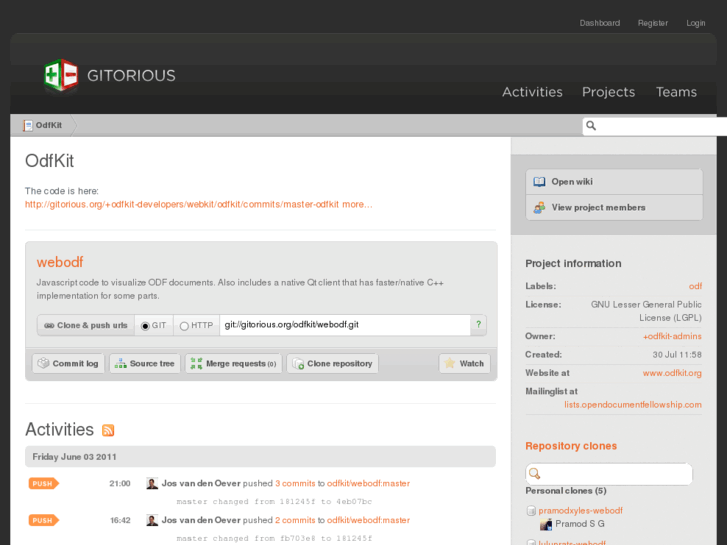Open the +odfkit-admins owner link
The image size is (727, 545).
click(x=672, y=336)
